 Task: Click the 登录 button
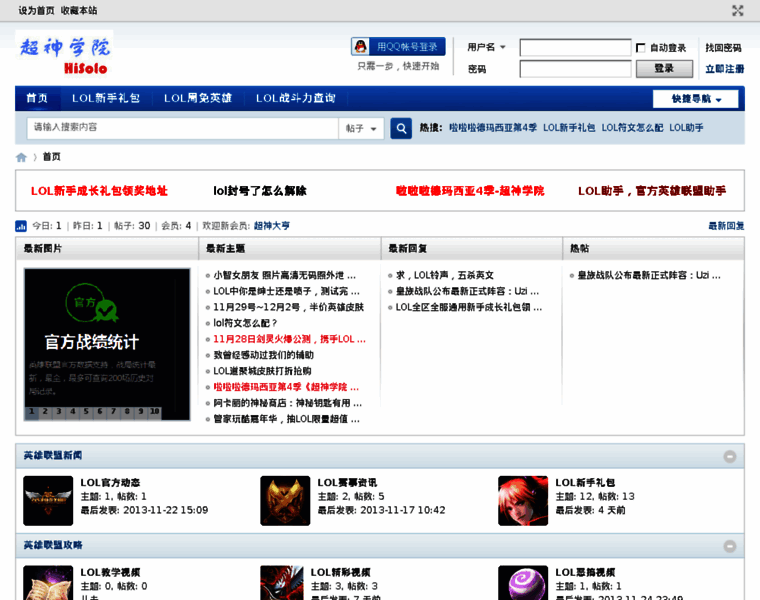(x=664, y=69)
